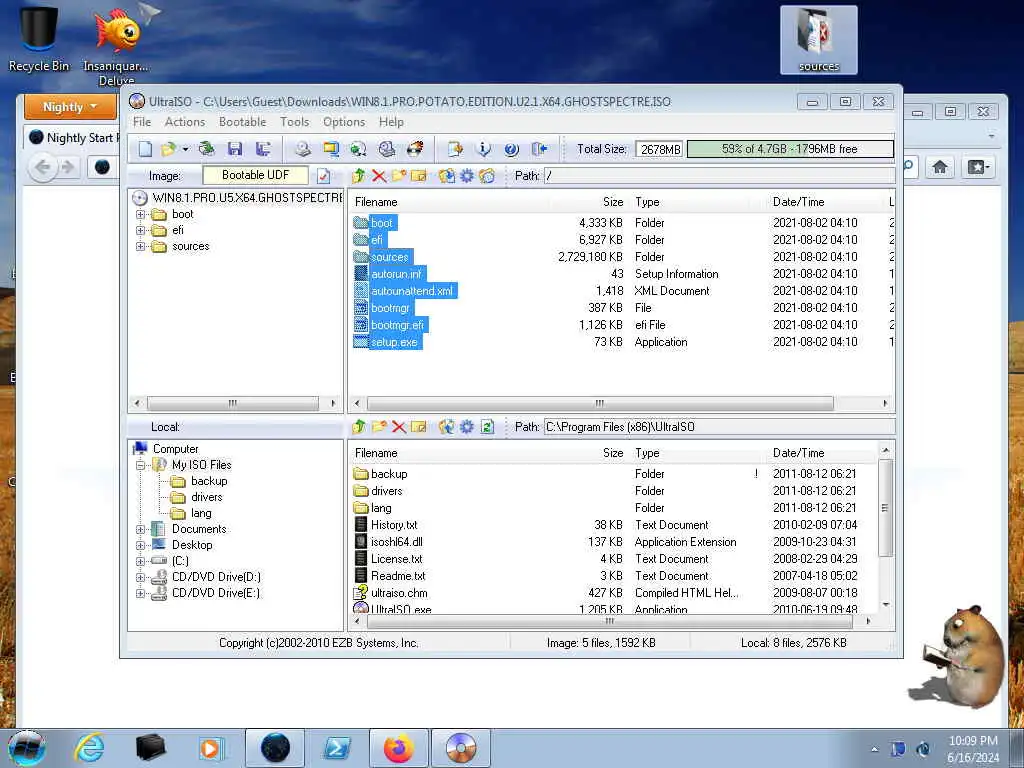Expand the sources folder in the image tree
1024x768 pixels.
140,246
